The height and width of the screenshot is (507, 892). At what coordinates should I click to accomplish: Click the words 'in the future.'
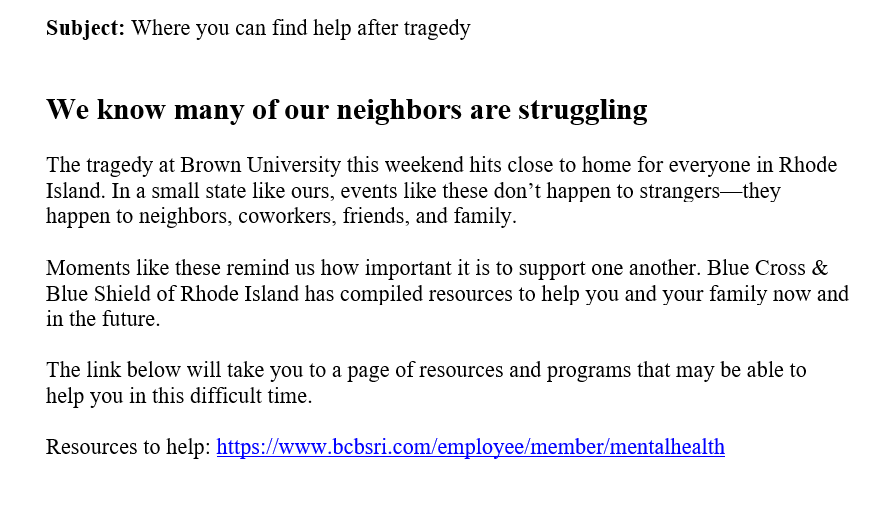tap(103, 319)
